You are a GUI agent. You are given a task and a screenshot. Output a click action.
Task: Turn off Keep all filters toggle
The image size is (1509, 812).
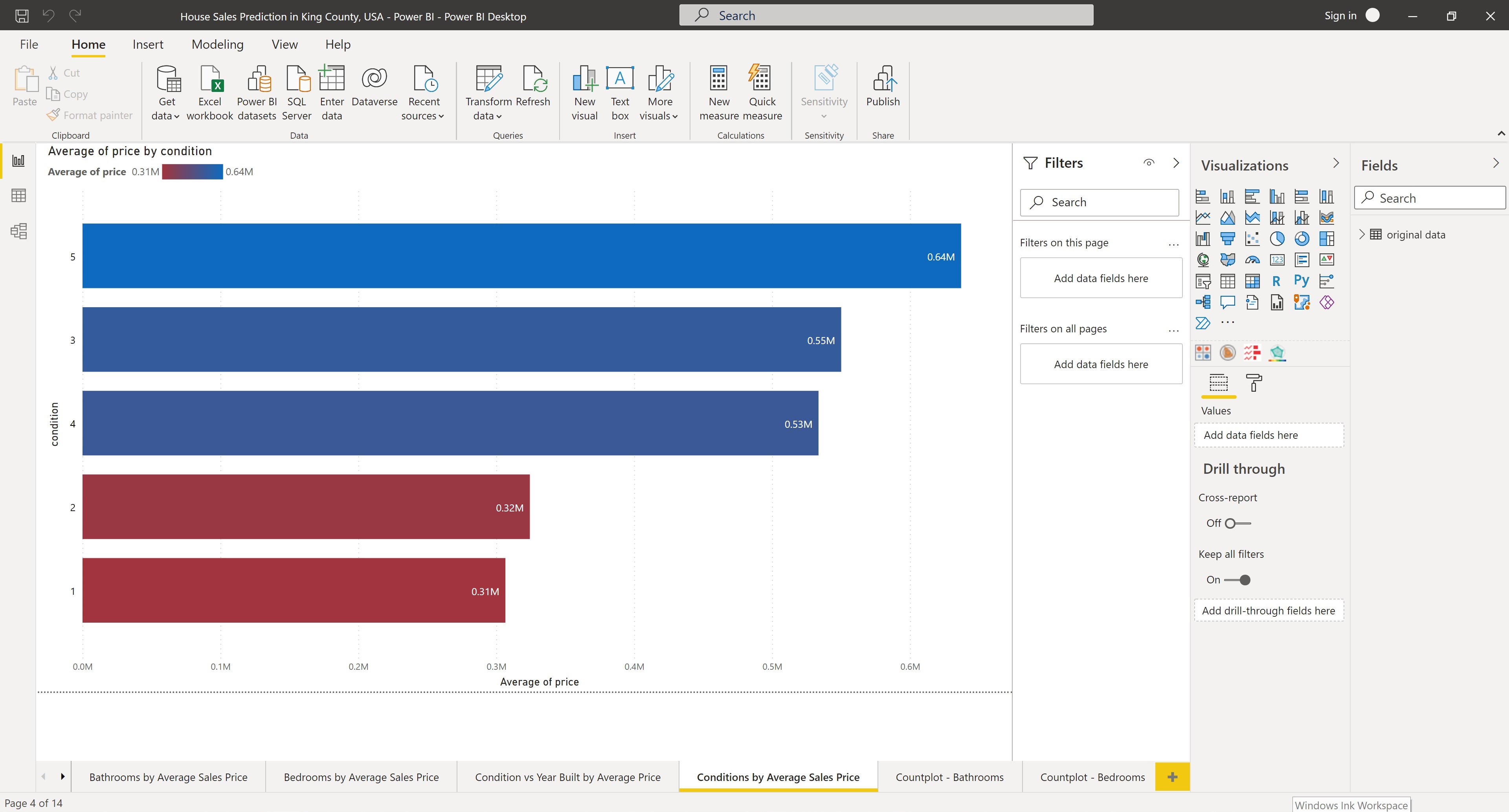[x=1237, y=579]
